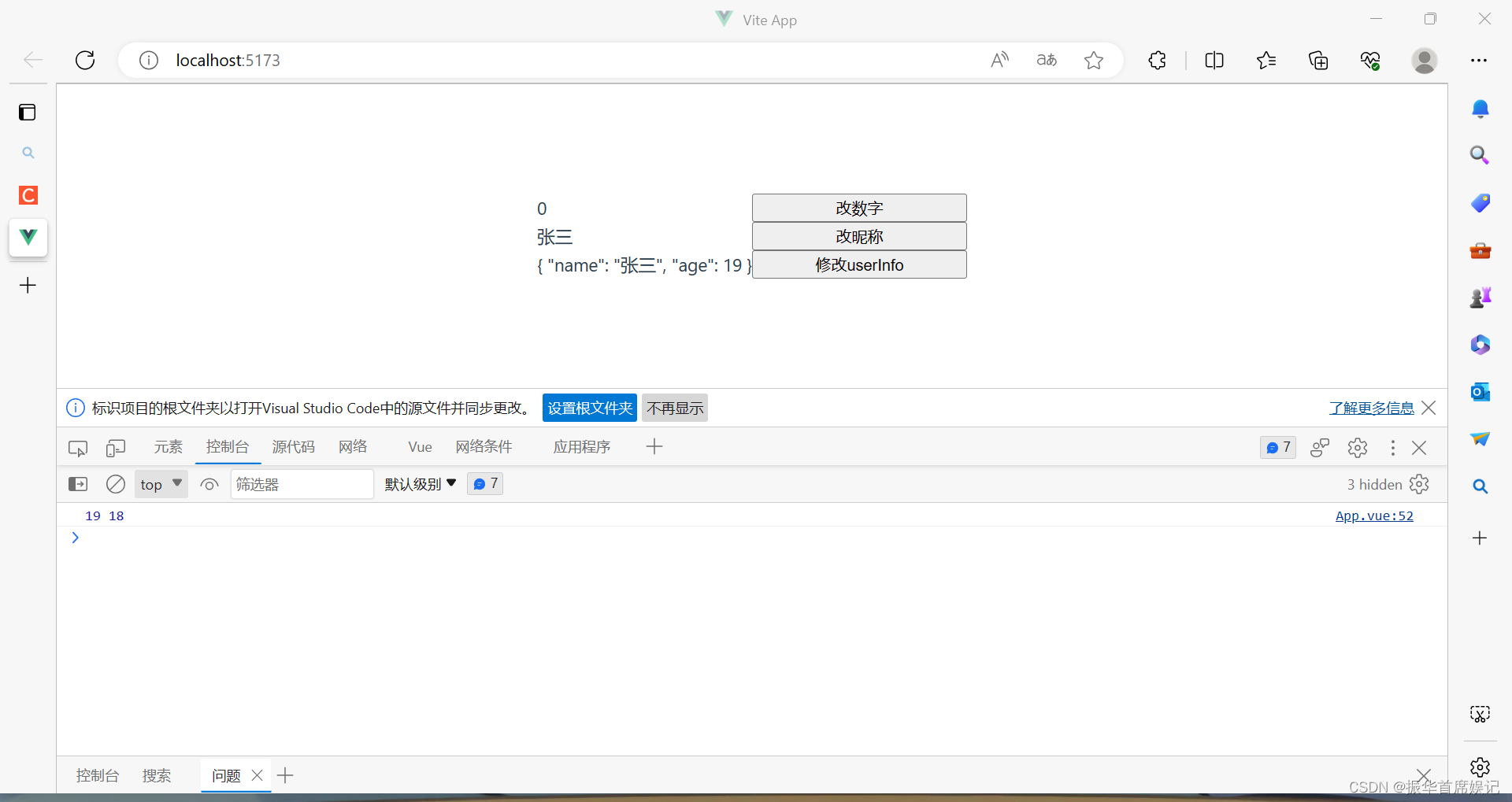Image resolution: width=1512 pixels, height=802 pixels.
Task: Toggle the split screen icon
Action: pos(1214,60)
